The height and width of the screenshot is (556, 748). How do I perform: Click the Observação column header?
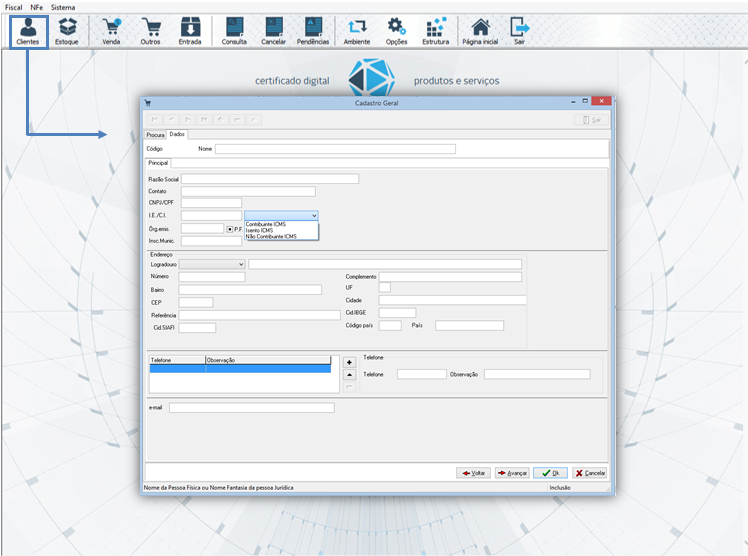tap(268, 360)
